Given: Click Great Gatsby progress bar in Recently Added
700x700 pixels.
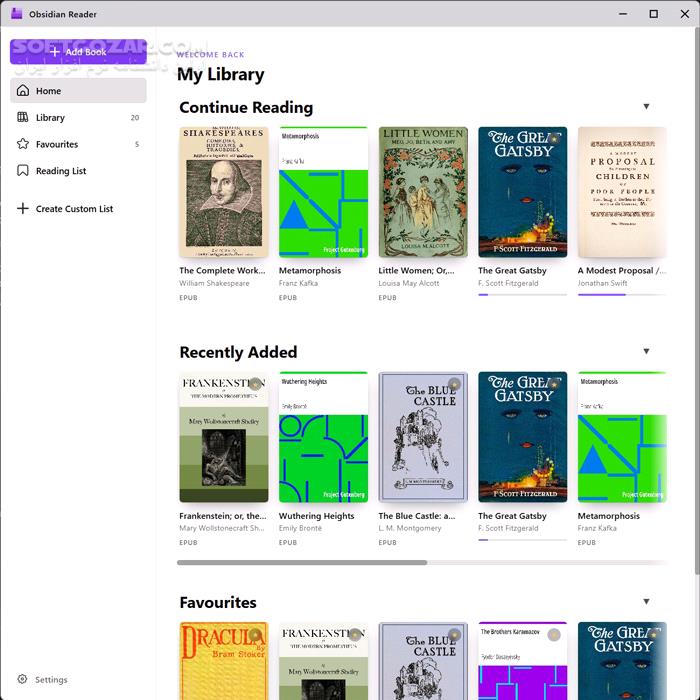Looking at the screenshot, I should pyautogui.click(x=522, y=540).
